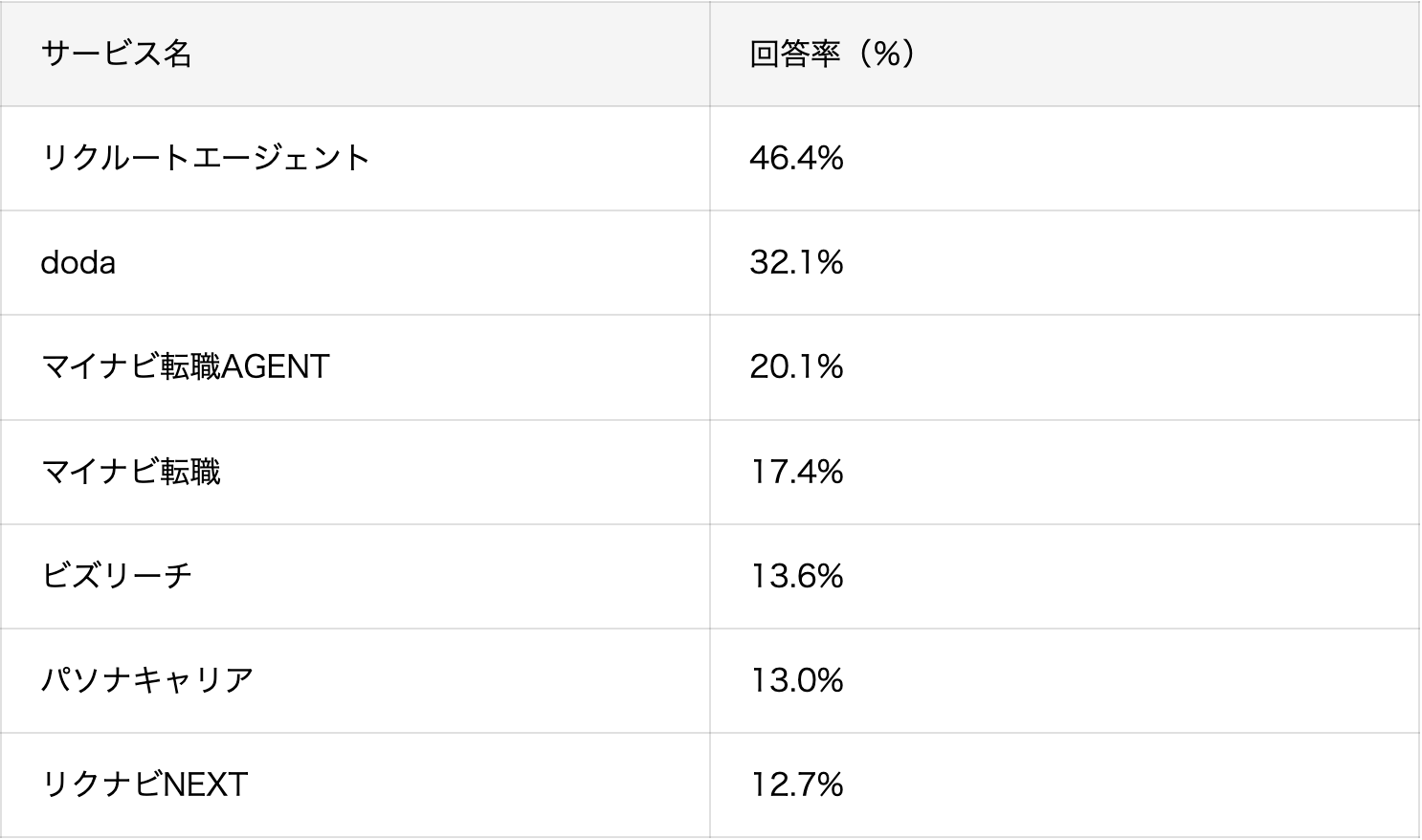Image resolution: width=1422 pixels, height=840 pixels.
Task: Select the doda service name cell
Action: click(x=78, y=262)
